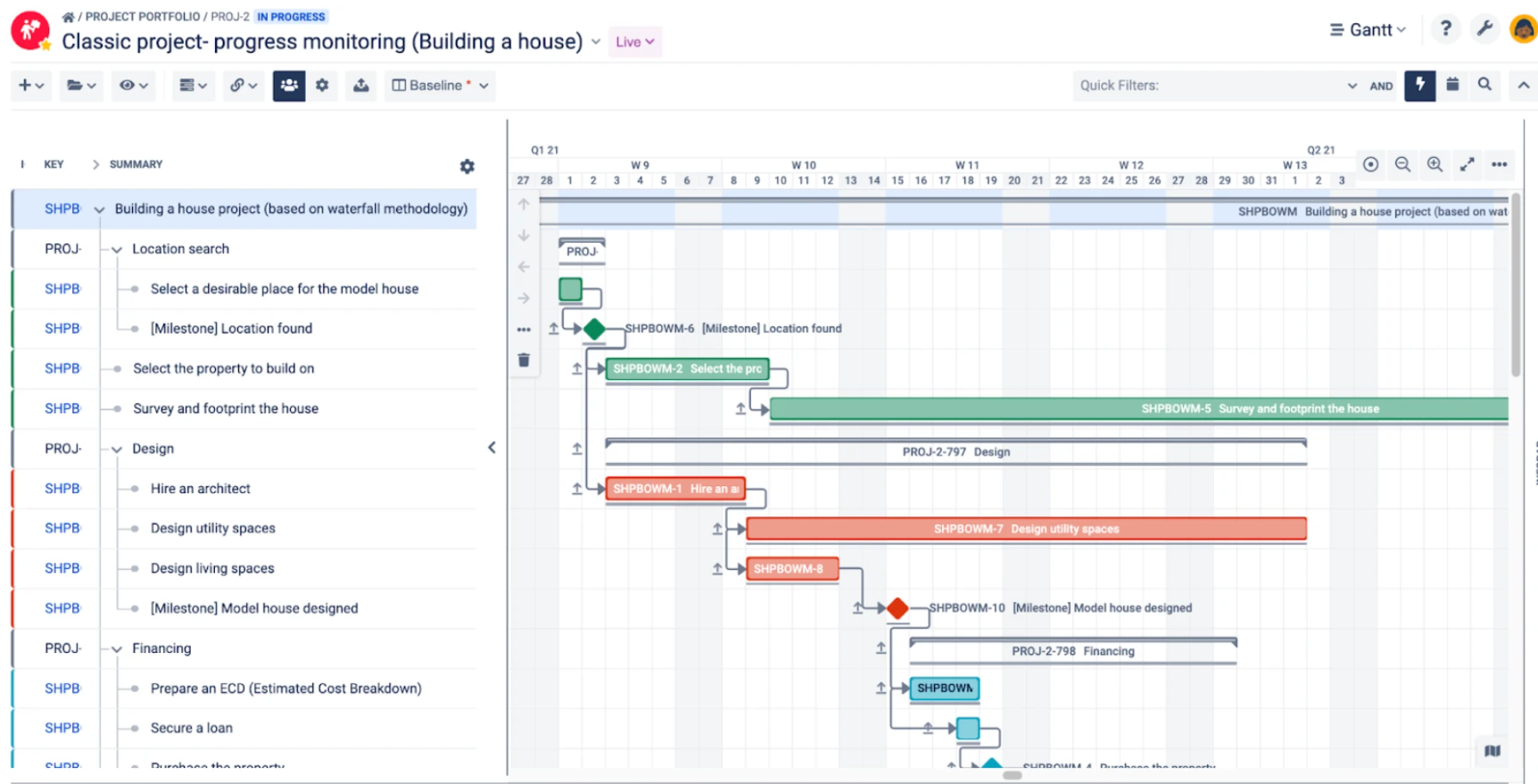The height and width of the screenshot is (784, 1538).
Task: Click the red Model house designed milestone diamond
Action: 897,608
